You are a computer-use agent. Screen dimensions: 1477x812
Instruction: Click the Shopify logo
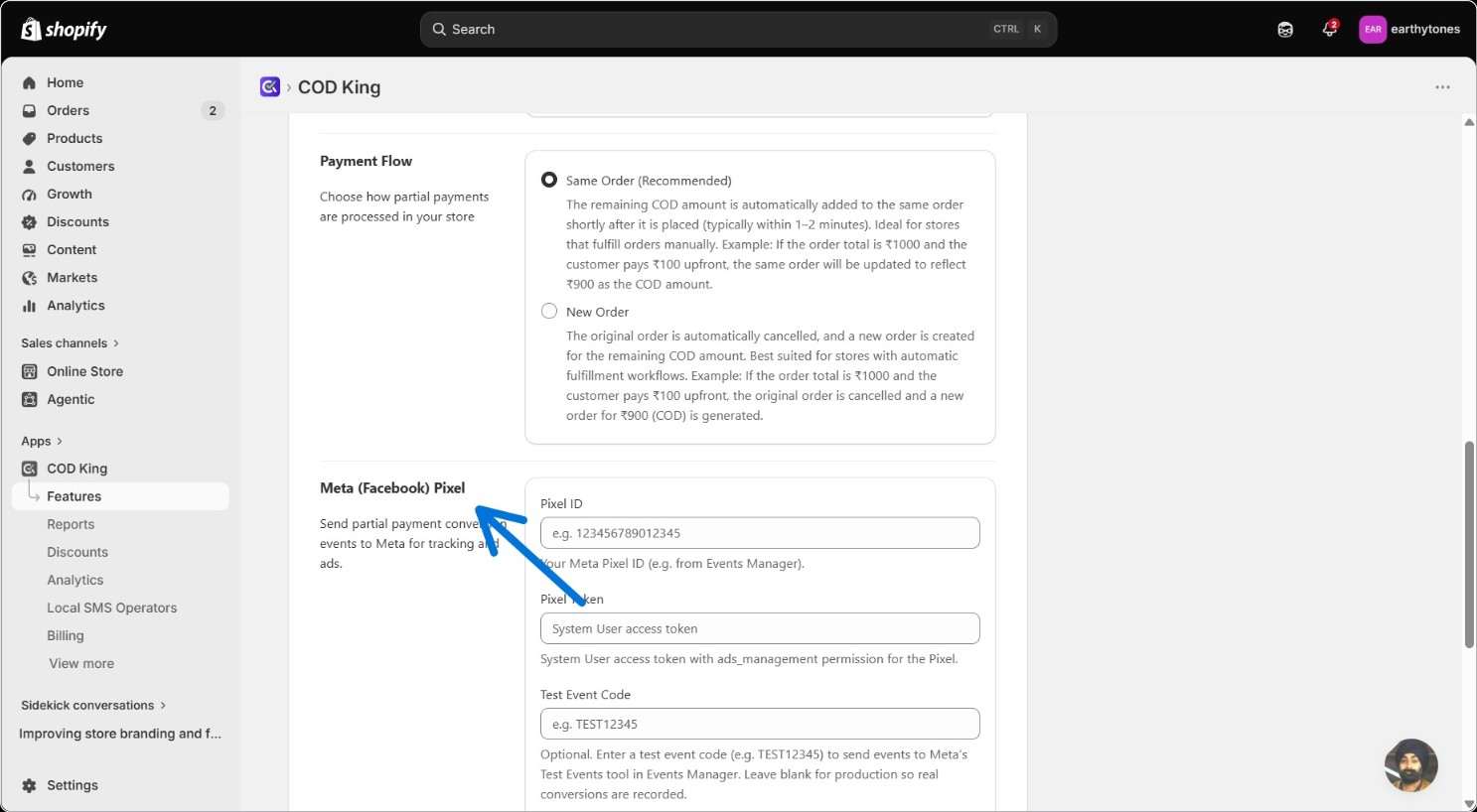[x=64, y=30]
